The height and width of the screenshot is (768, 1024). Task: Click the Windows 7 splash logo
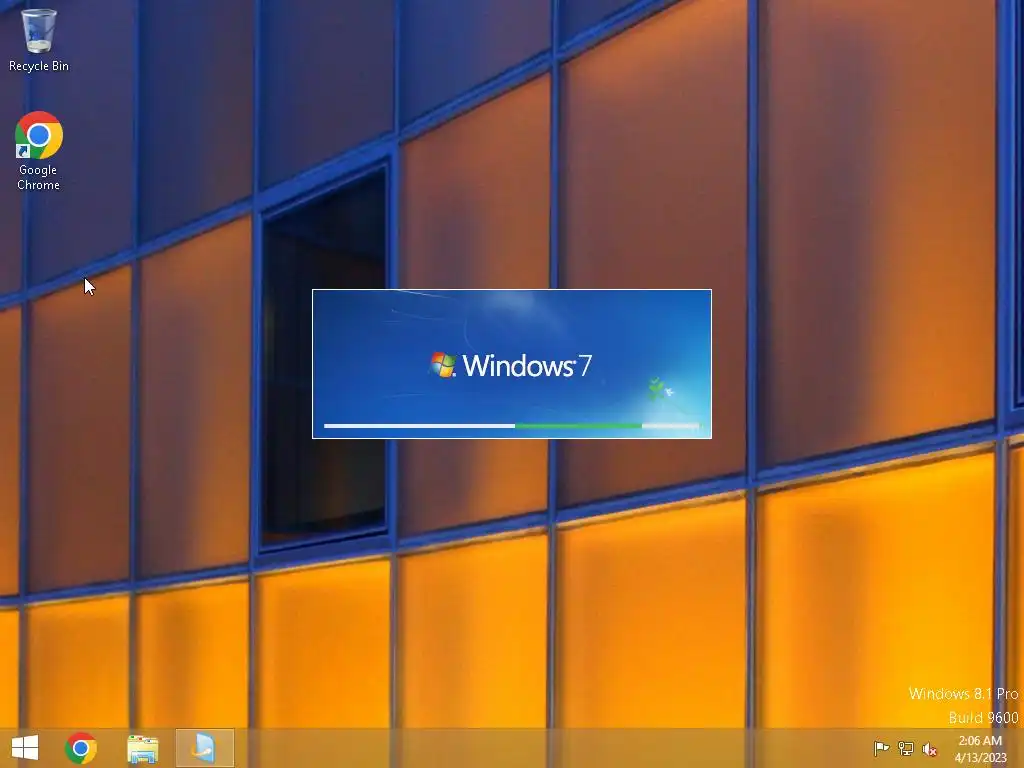(x=510, y=365)
